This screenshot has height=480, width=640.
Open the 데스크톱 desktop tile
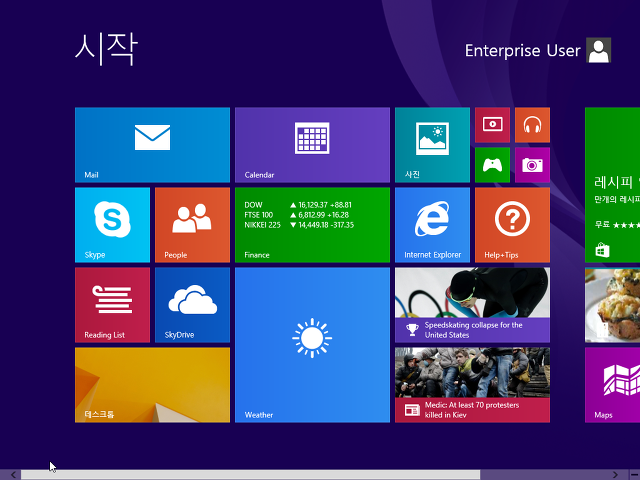coord(152,385)
